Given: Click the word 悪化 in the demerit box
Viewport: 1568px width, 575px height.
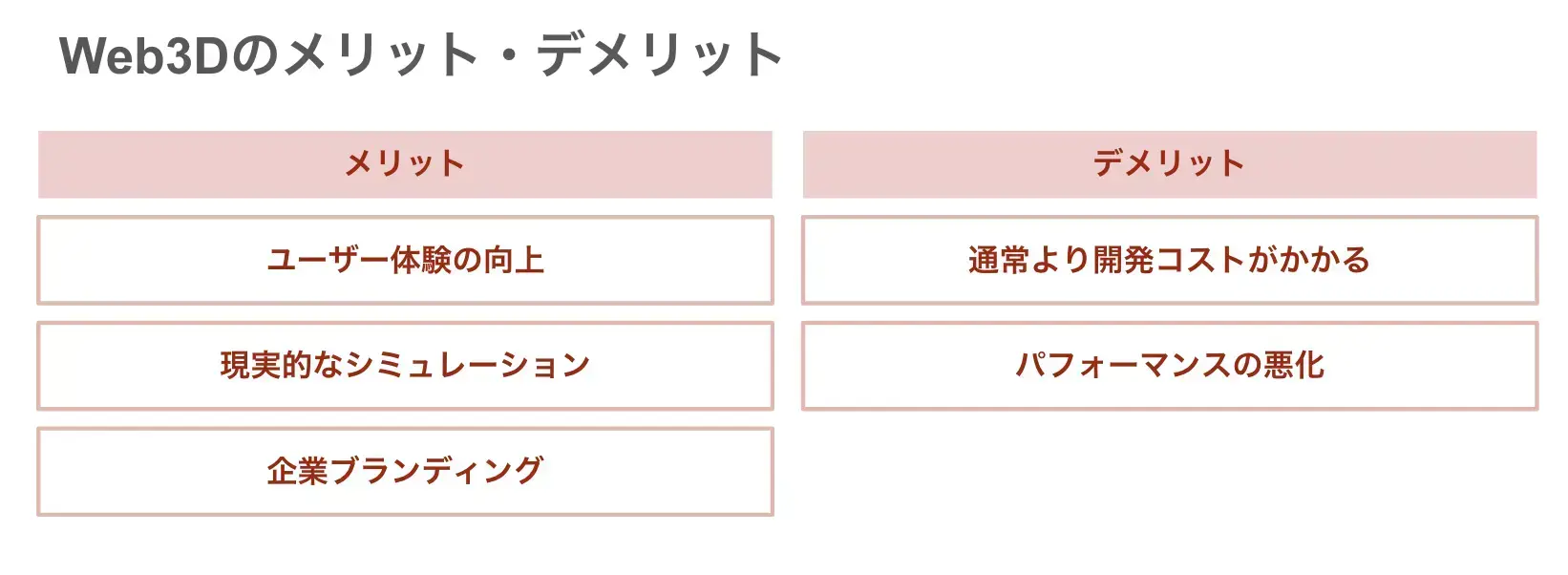Looking at the screenshot, I should tap(1294, 365).
